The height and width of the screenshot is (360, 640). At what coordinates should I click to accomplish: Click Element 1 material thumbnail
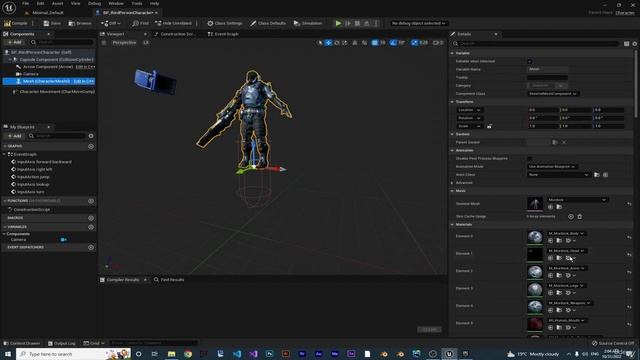[535, 254]
